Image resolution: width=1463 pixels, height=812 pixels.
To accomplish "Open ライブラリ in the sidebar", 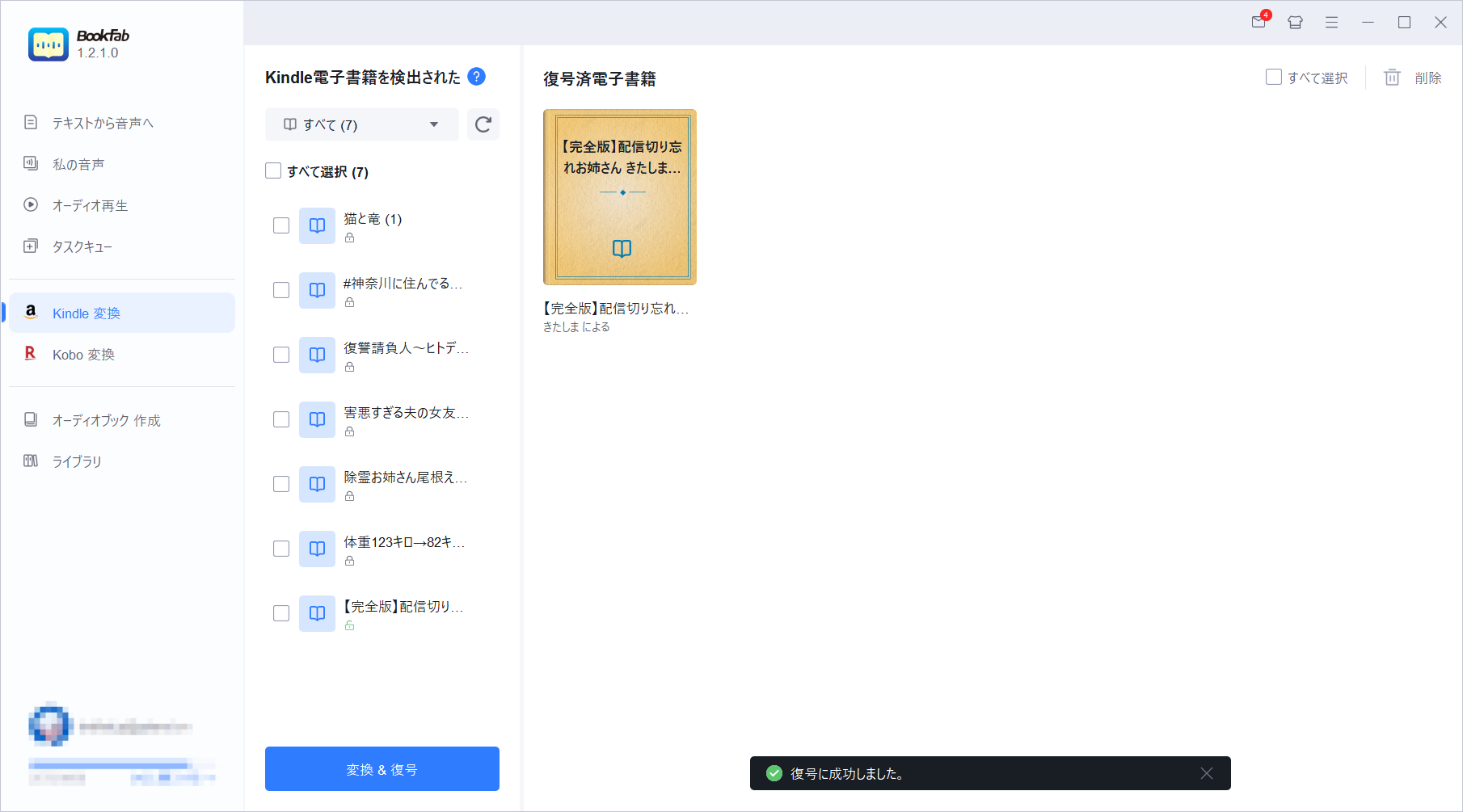I will (76, 461).
